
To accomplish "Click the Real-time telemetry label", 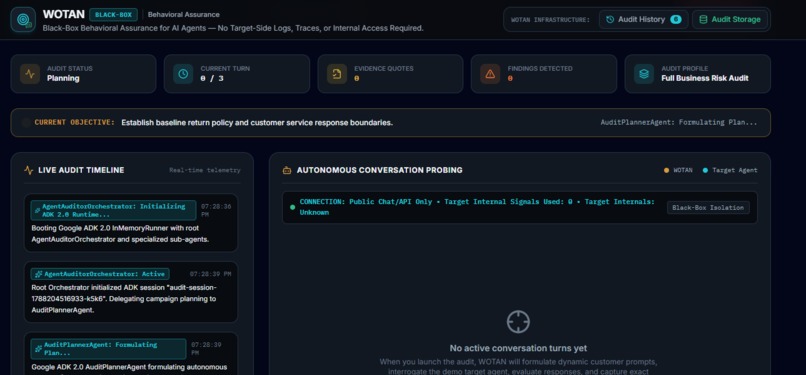I will pos(205,170).
